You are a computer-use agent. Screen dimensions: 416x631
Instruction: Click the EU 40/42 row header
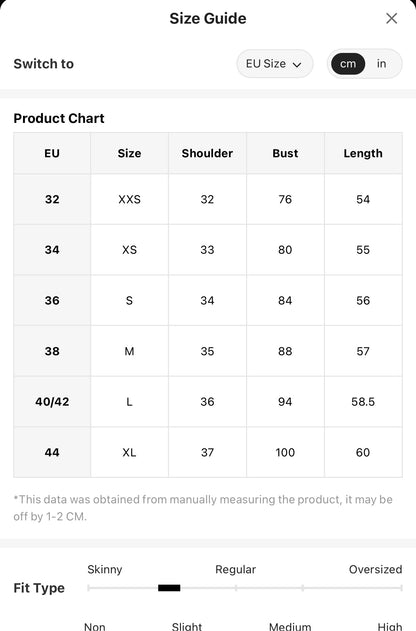(52, 402)
